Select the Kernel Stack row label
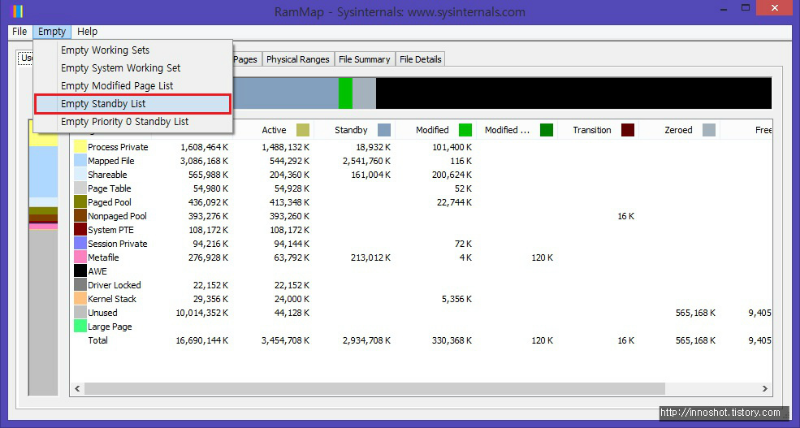The image size is (800, 428). (x=112, y=298)
